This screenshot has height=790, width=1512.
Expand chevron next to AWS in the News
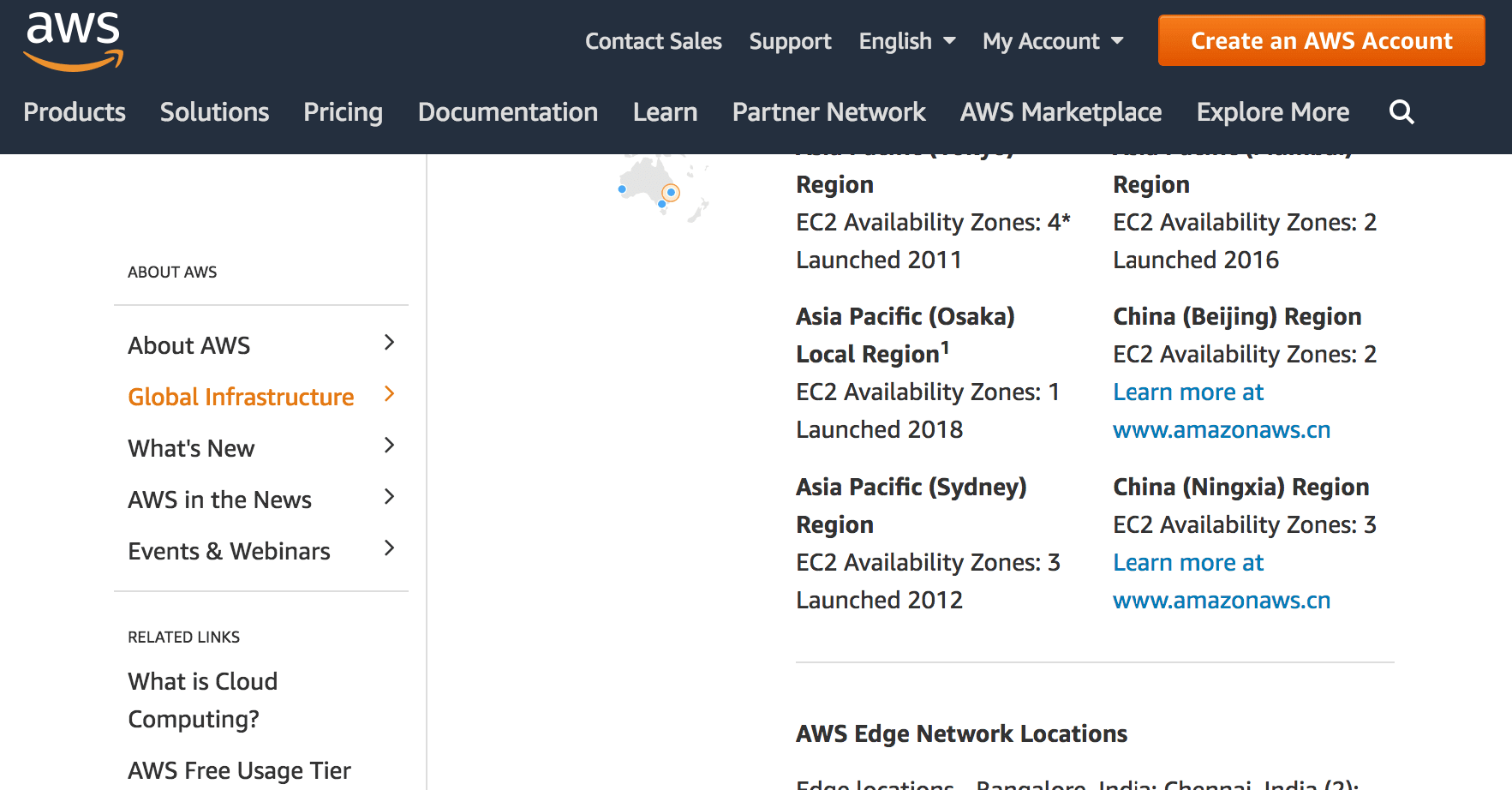pos(389,497)
